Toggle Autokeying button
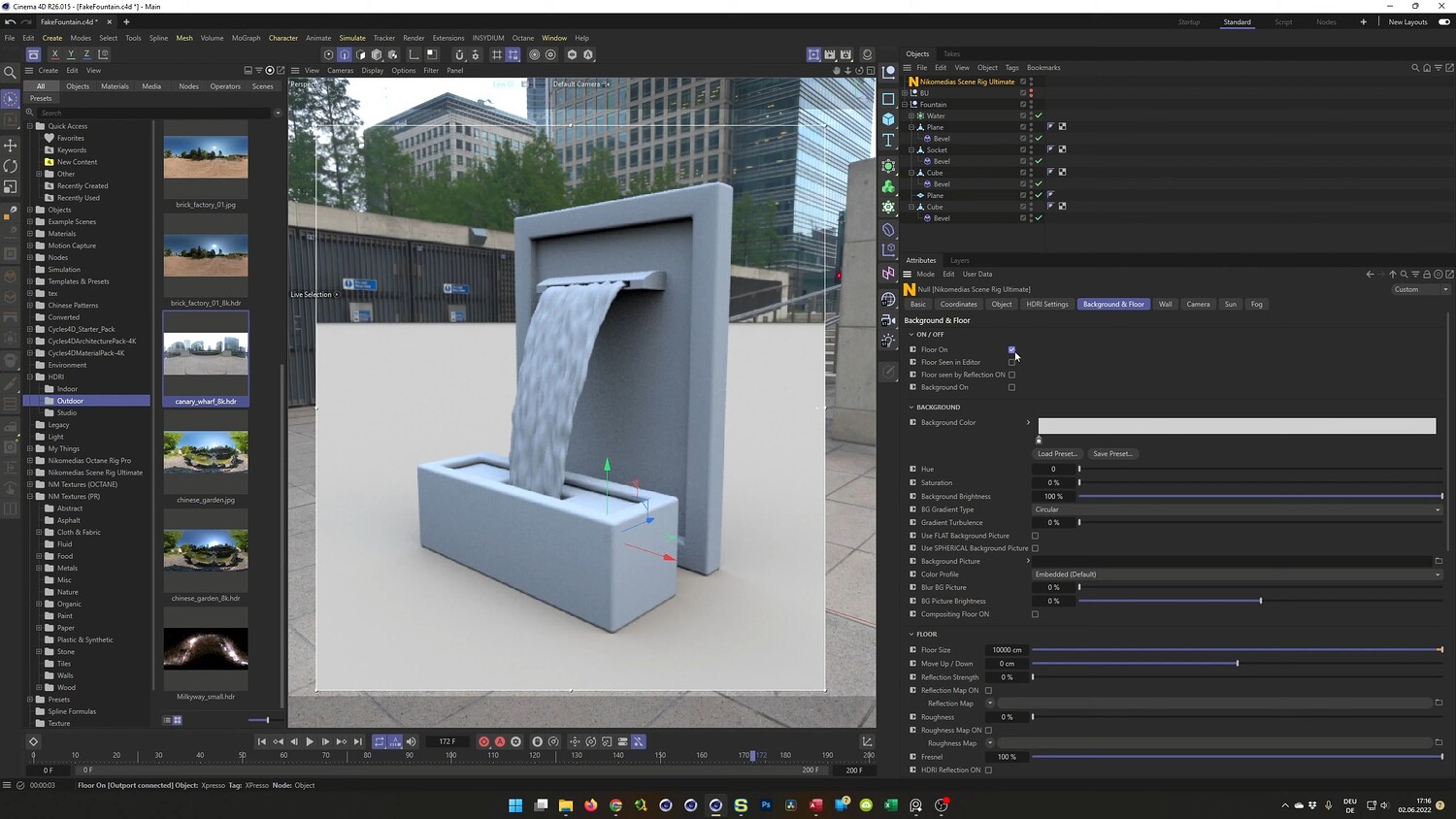This screenshot has width=1456, height=819. pos(500,741)
